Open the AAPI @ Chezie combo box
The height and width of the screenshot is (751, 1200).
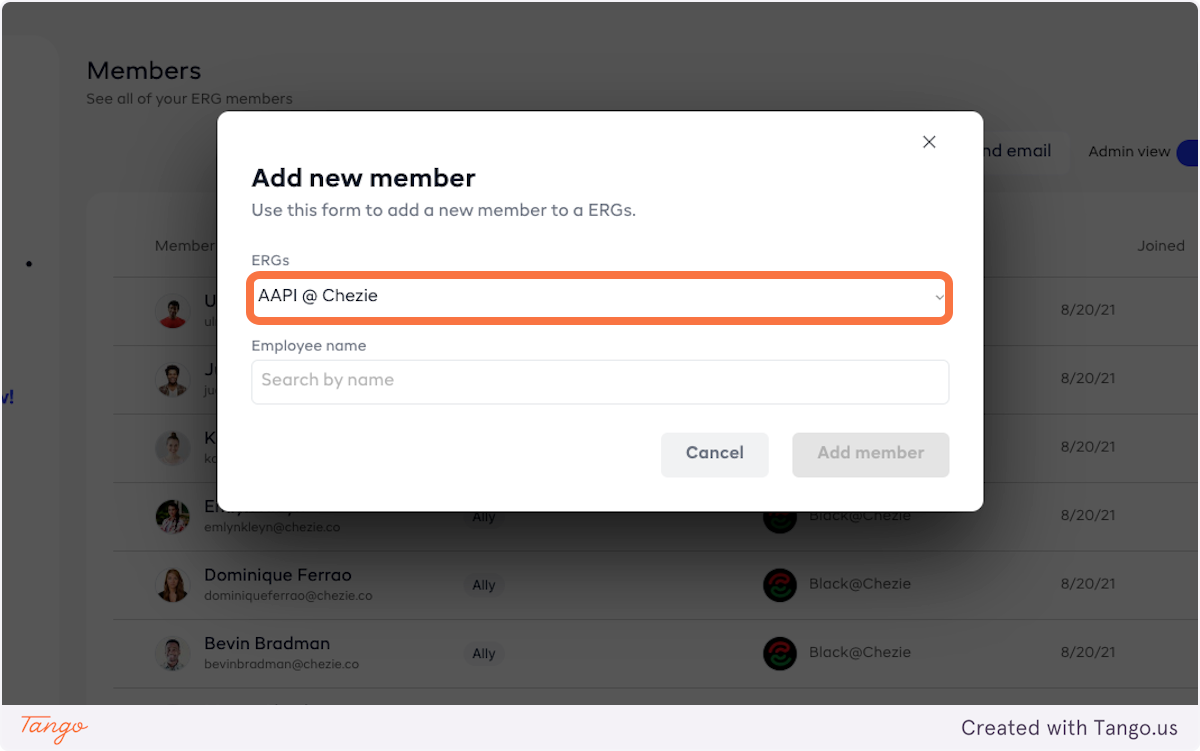[598, 297]
